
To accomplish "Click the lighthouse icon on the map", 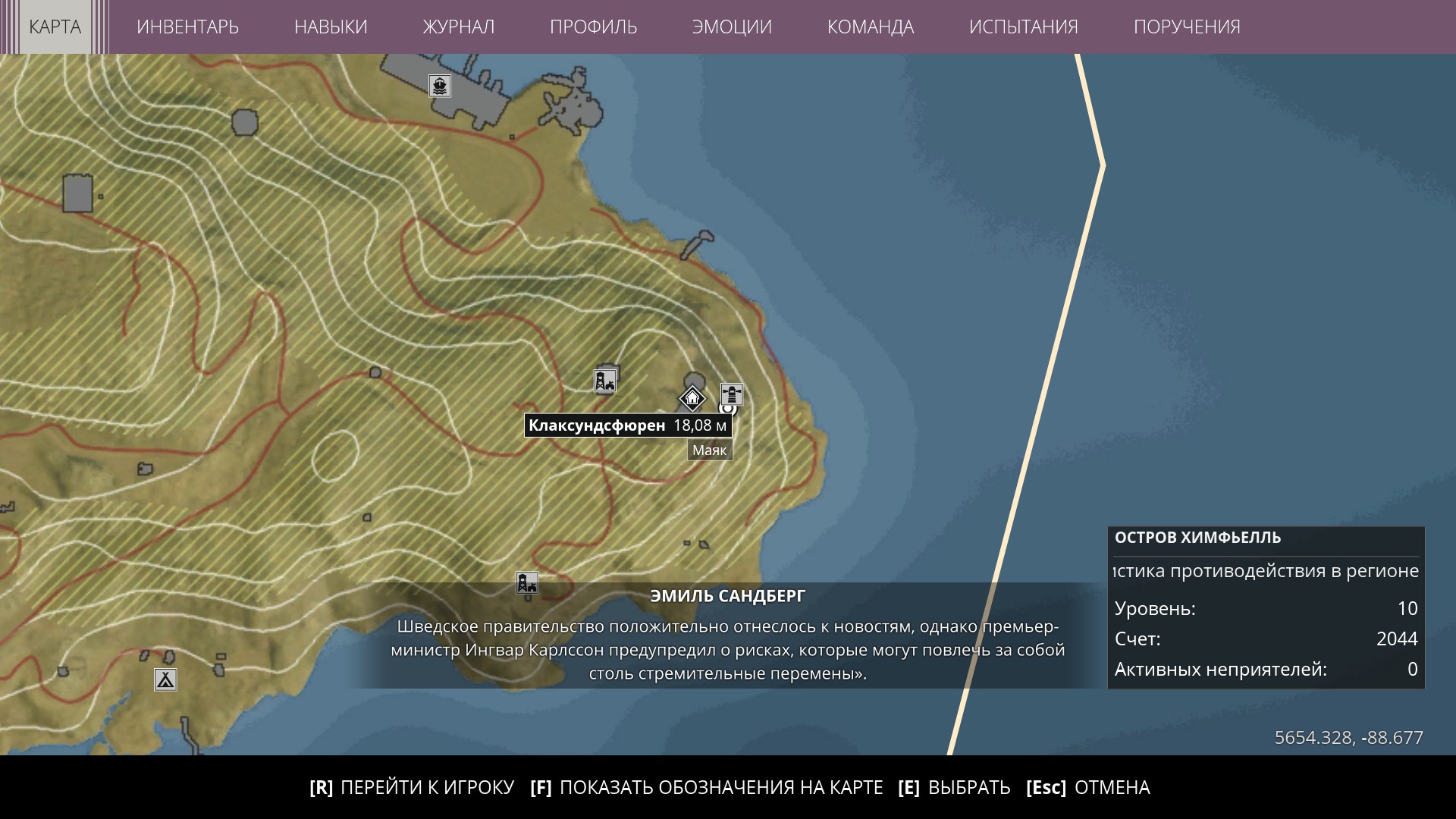I will coord(732,394).
